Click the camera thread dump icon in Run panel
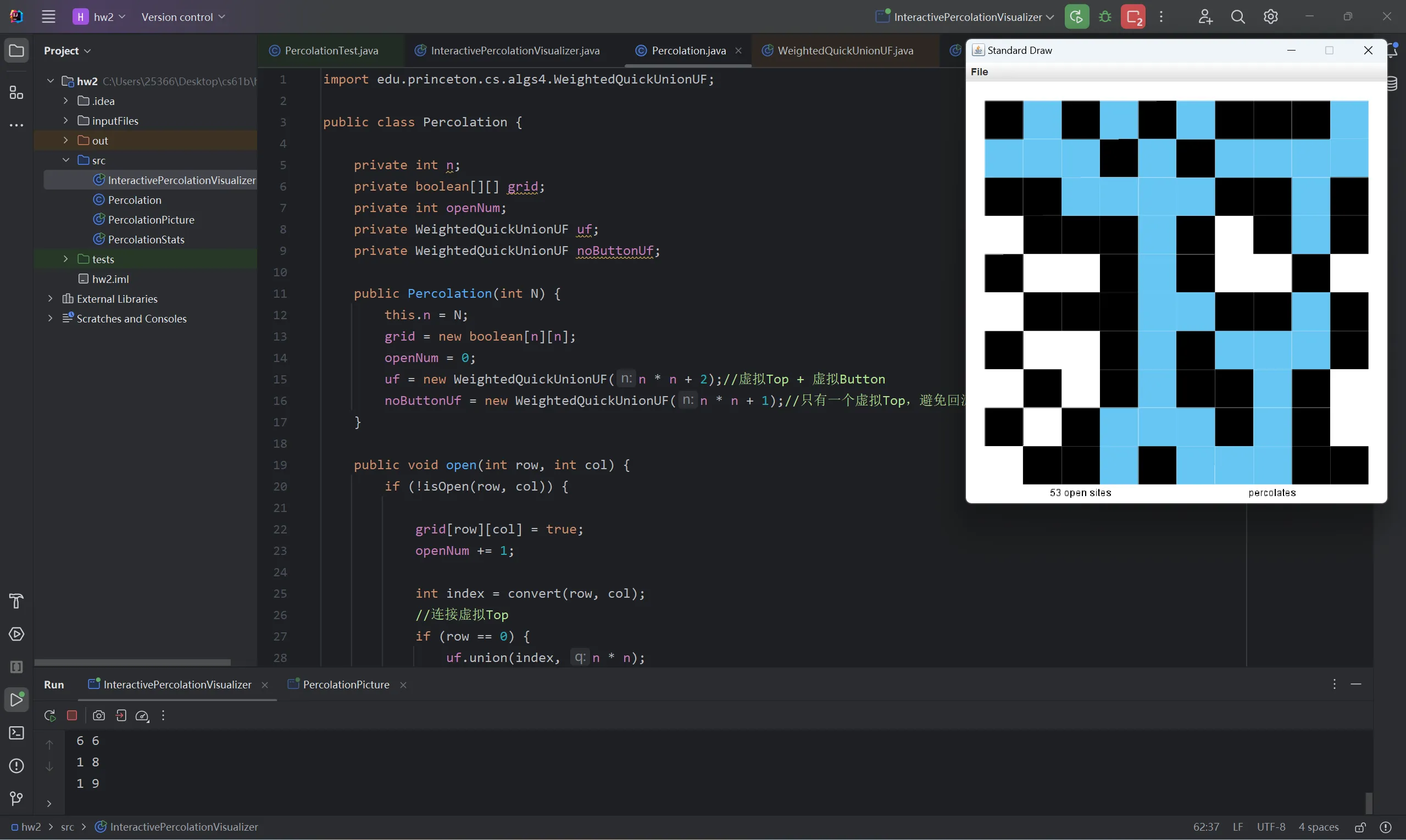 98,715
